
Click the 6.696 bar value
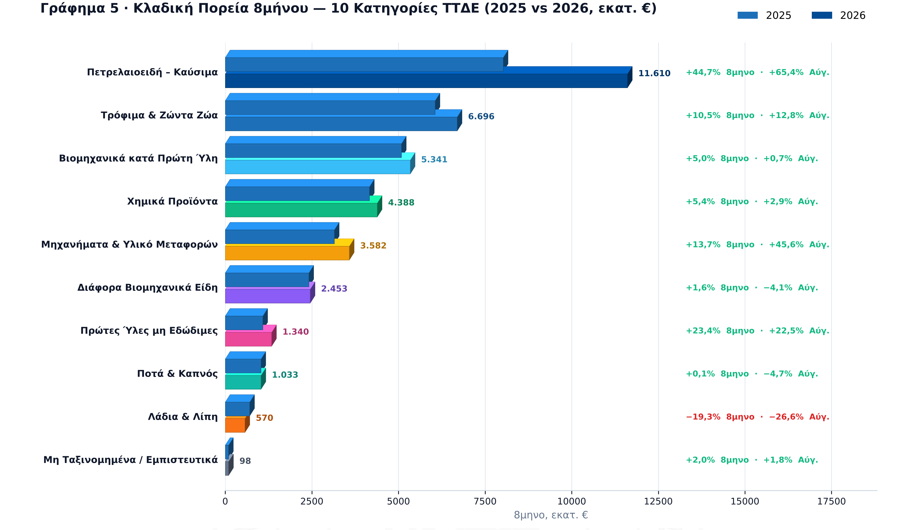481,116
